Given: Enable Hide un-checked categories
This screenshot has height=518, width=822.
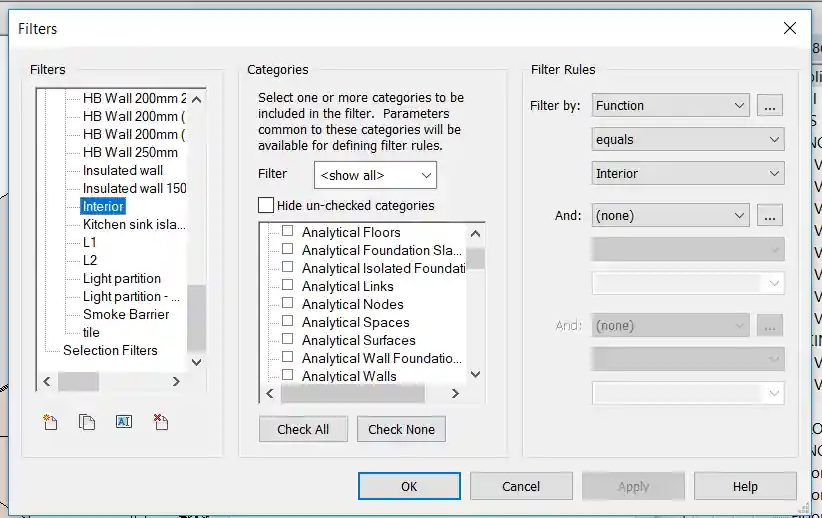Looking at the screenshot, I should coord(266,205).
